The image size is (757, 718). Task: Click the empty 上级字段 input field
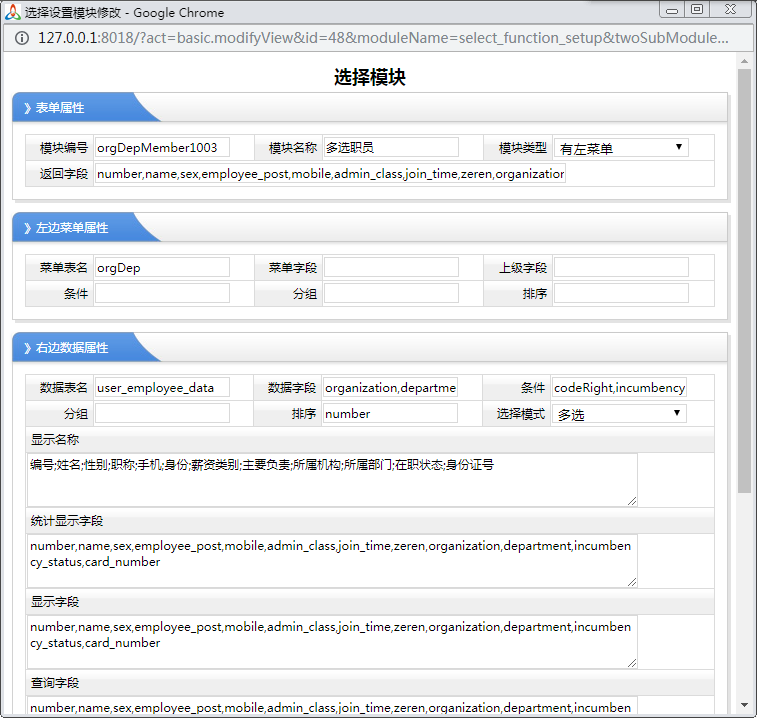tap(621, 268)
